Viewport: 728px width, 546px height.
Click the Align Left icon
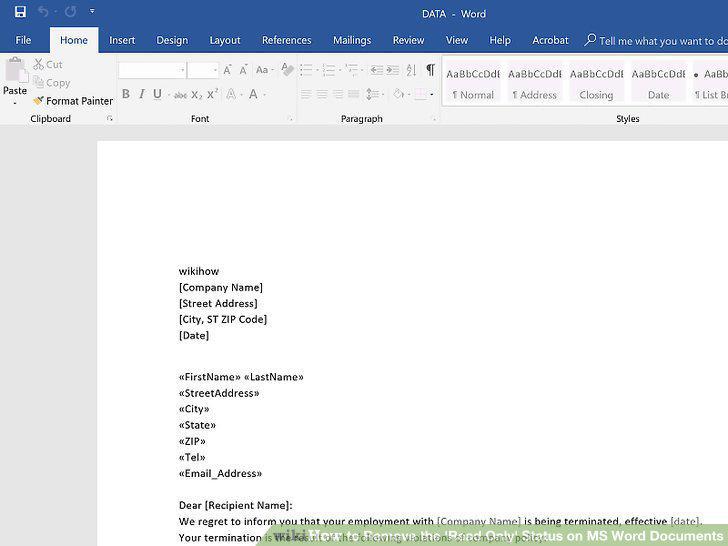pos(306,95)
